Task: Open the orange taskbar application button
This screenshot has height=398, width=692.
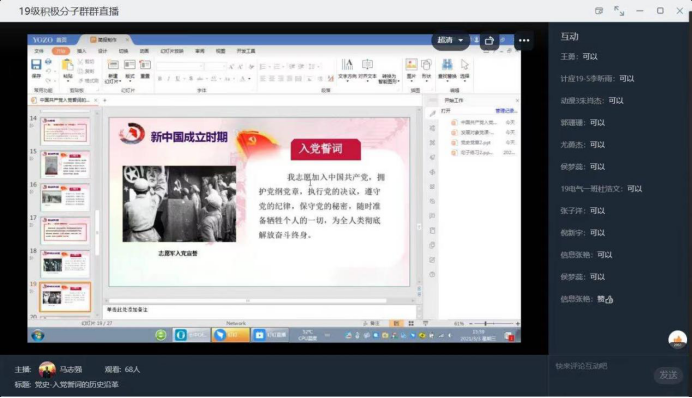Action: coord(230,335)
